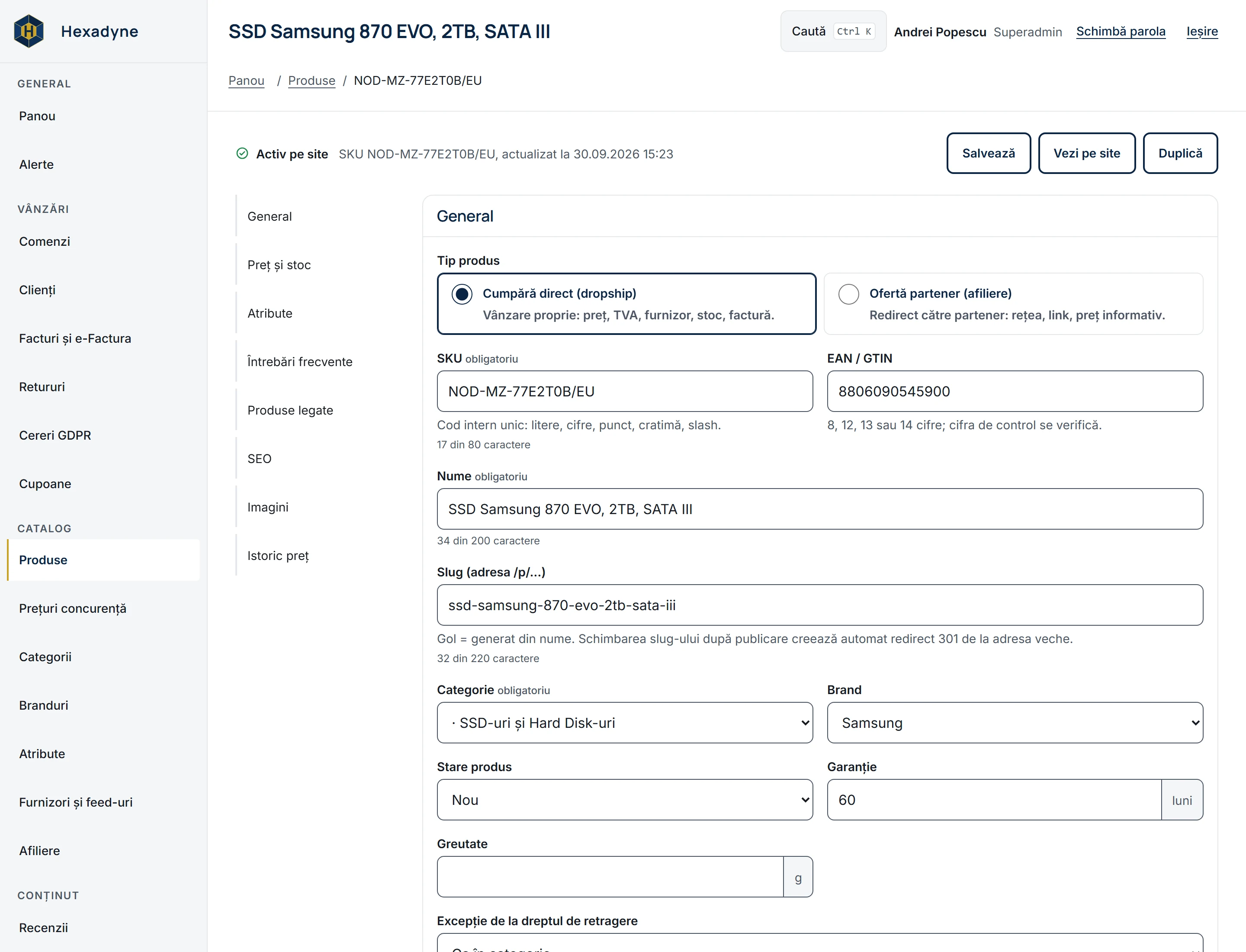The width and height of the screenshot is (1246, 952).
Task: Click the Hexadyne hexagon logo icon
Action: [28, 31]
